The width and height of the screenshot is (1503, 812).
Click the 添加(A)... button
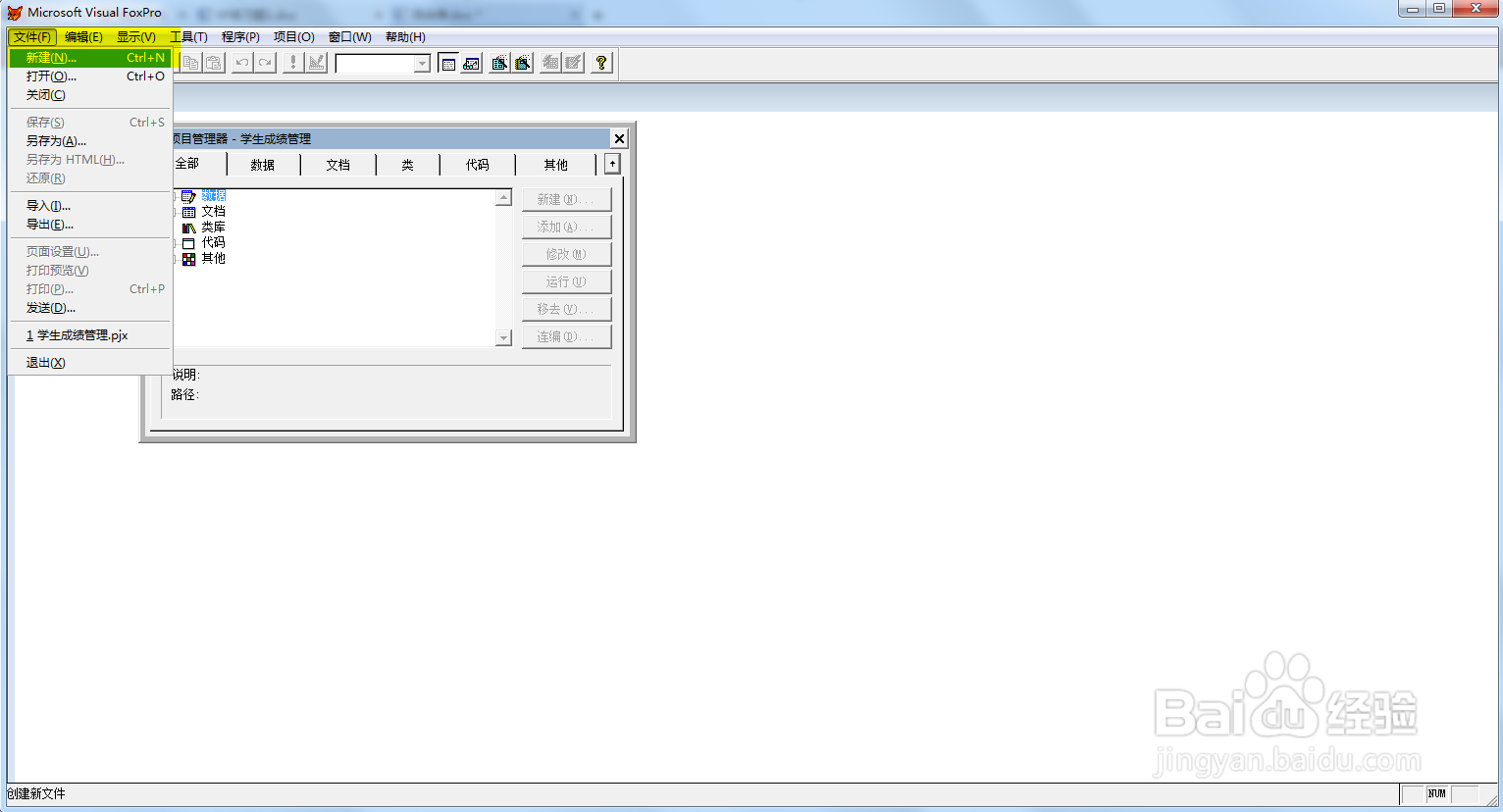(x=566, y=227)
